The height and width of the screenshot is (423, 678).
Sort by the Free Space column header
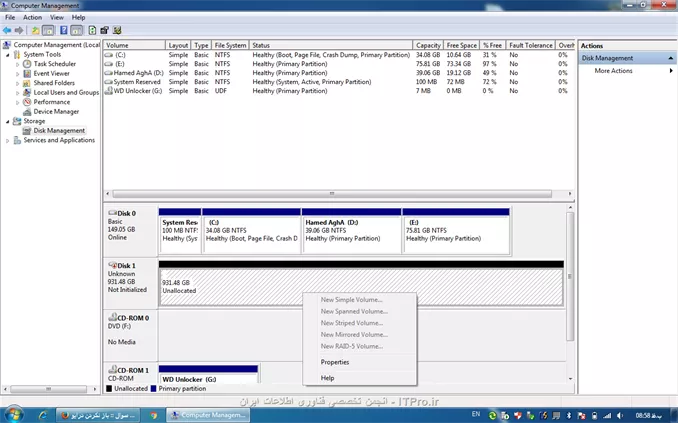click(x=461, y=45)
